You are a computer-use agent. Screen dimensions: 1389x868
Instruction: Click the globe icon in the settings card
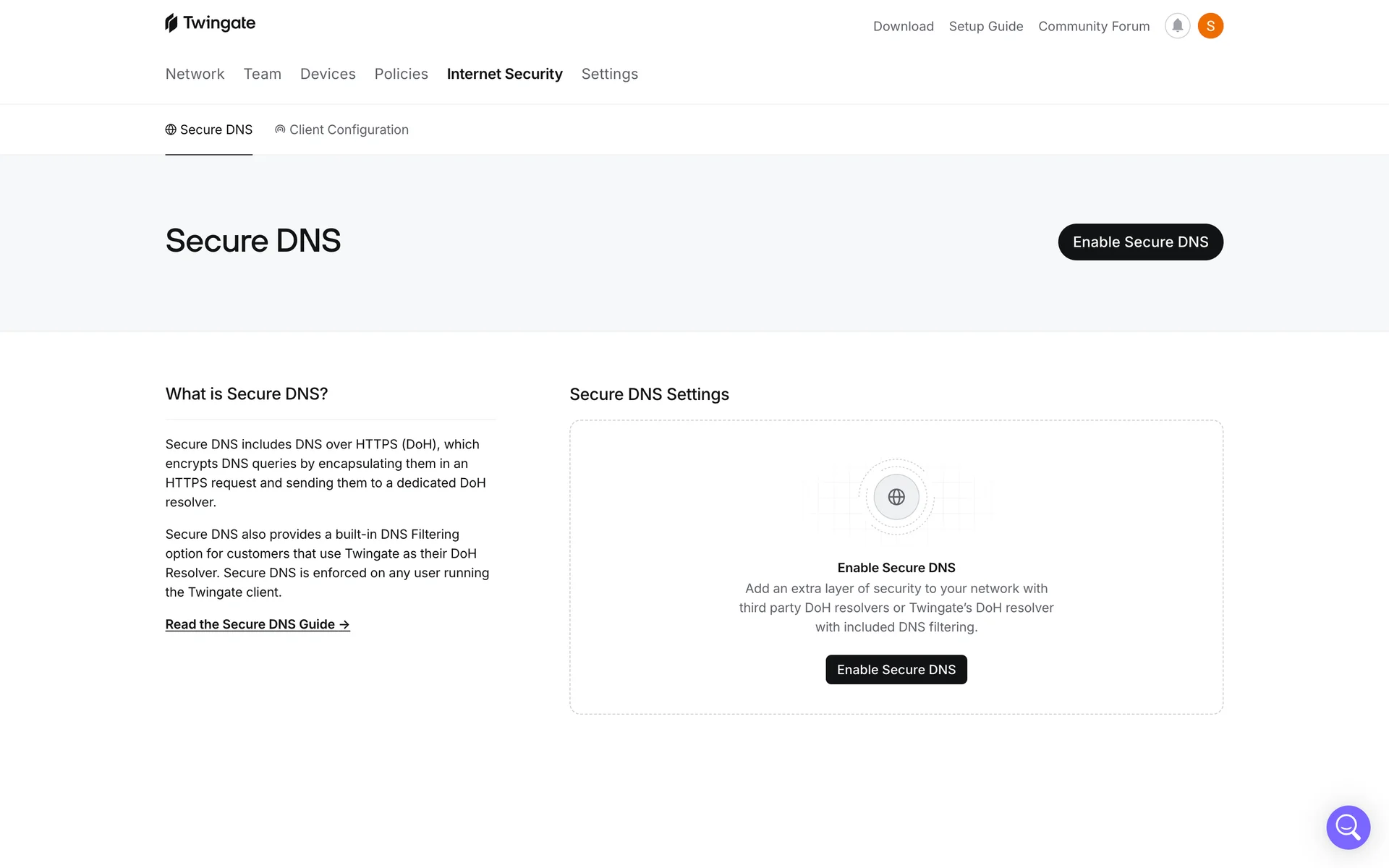click(x=896, y=497)
